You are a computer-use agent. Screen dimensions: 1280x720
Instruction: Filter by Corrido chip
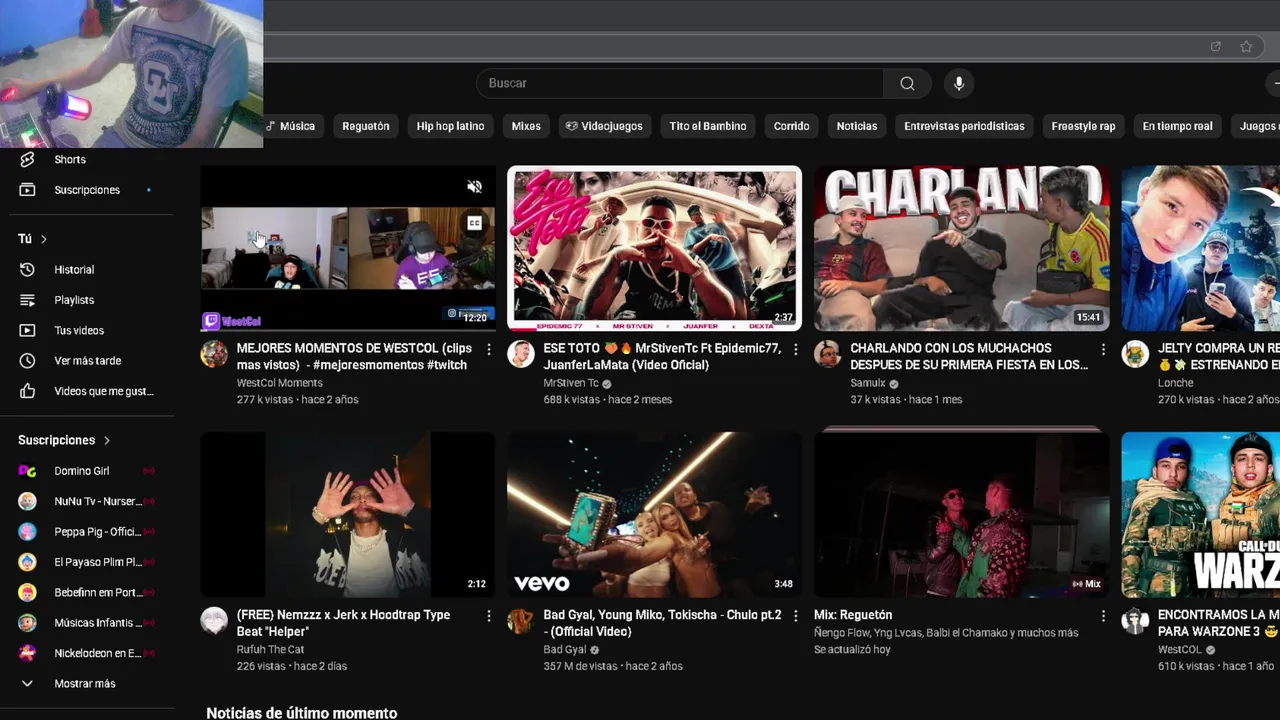pyautogui.click(x=791, y=126)
